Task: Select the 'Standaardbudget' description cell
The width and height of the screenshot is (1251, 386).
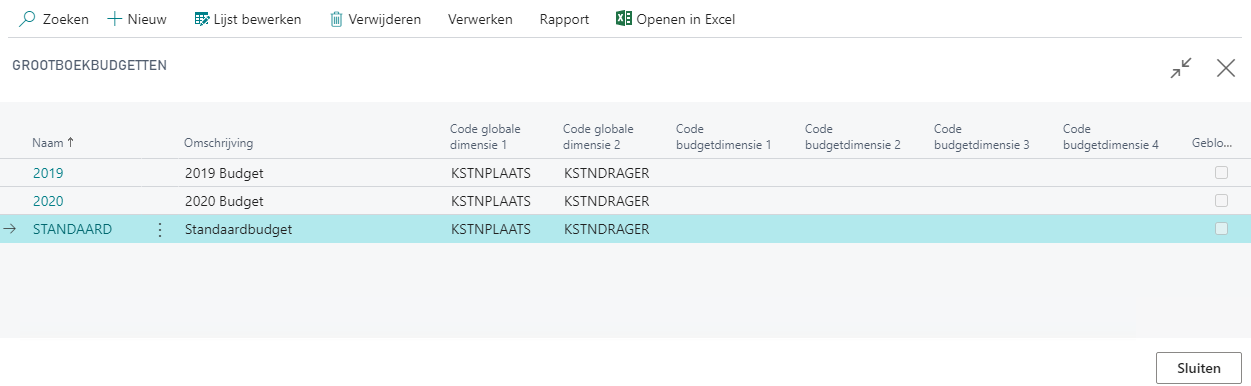Action: tap(238, 229)
